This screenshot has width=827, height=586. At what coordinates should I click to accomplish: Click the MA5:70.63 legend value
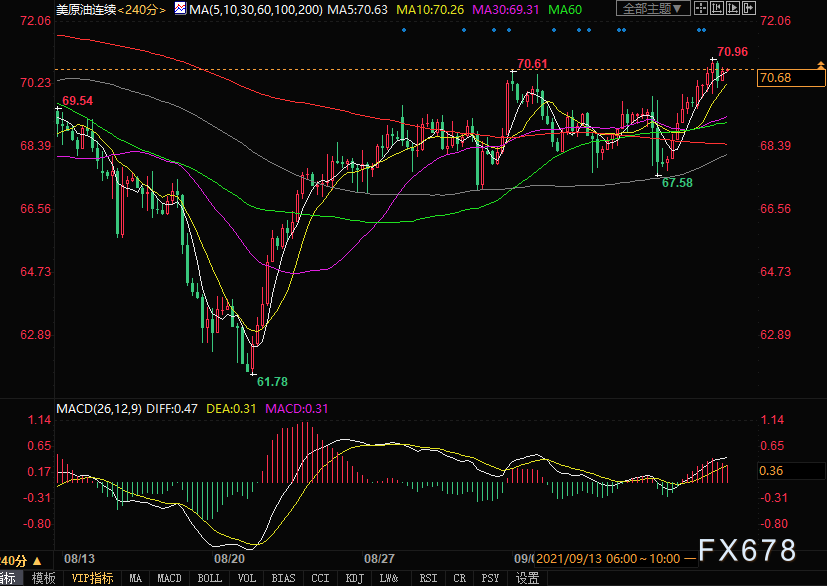[358, 9]
